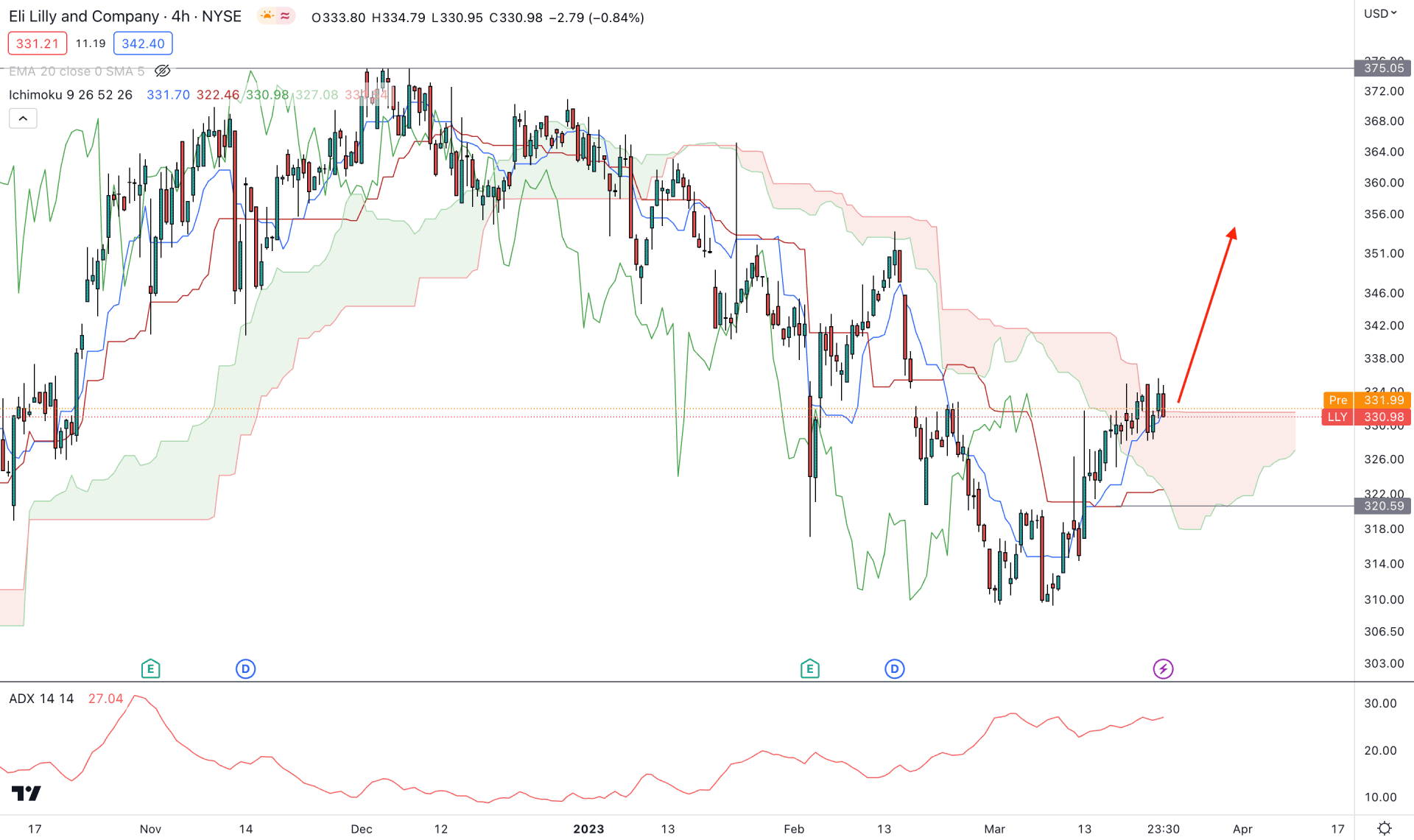The image size is (1414, 840).
Task: Collapse the indicator legend with the chevron
Action: [23, 119]
